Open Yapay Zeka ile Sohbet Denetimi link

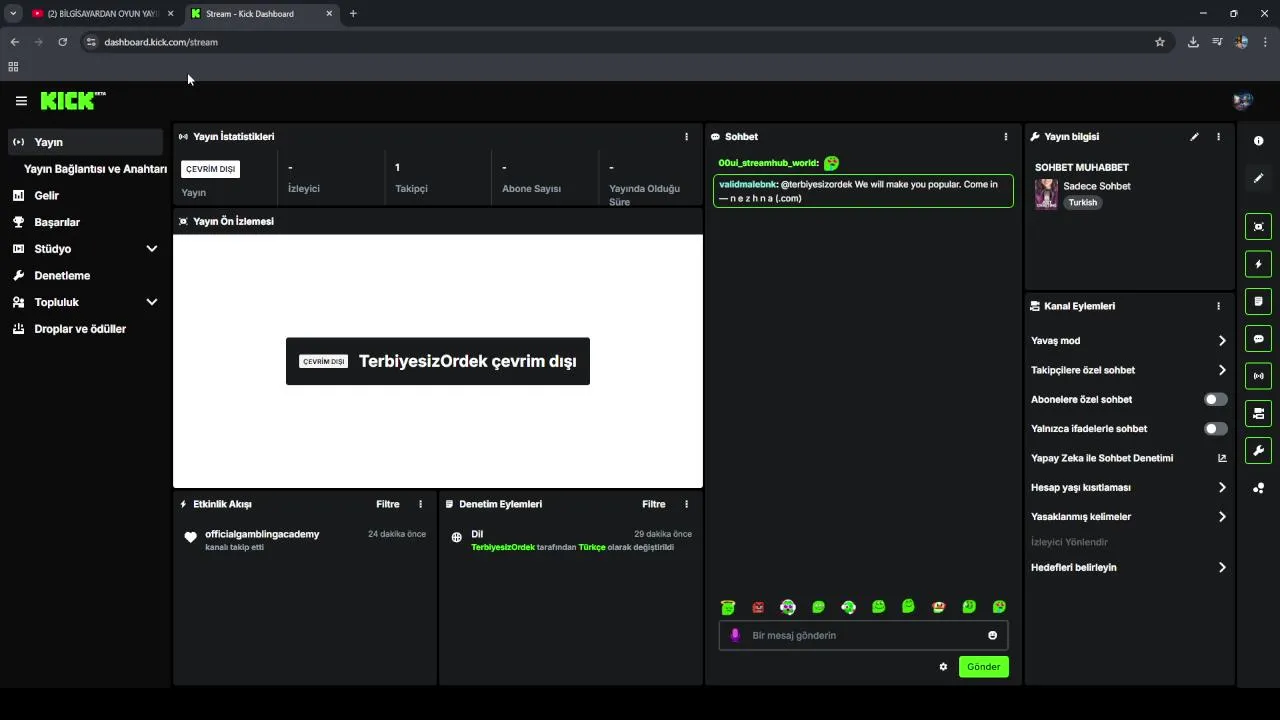point(1129,458)
